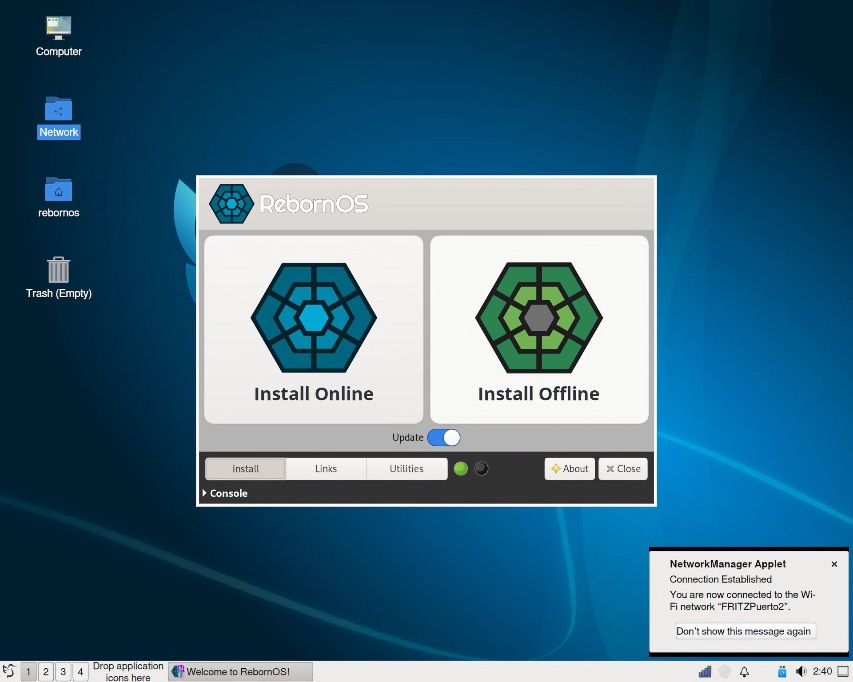
Task: Click the dark status indicator dot
Action: pos(481,468)
